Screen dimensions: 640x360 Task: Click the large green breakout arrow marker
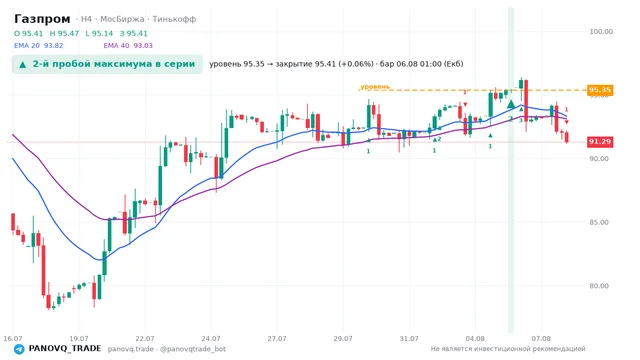click(511, 104)
